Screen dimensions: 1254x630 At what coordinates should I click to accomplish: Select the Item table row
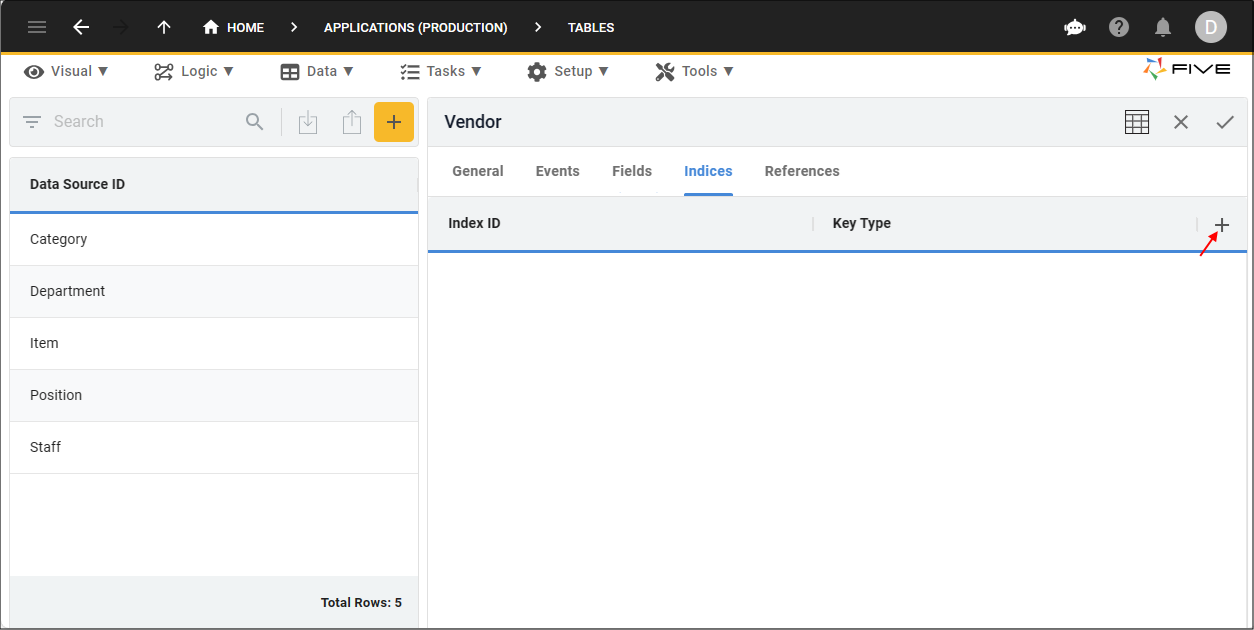[x=214, y=343]
